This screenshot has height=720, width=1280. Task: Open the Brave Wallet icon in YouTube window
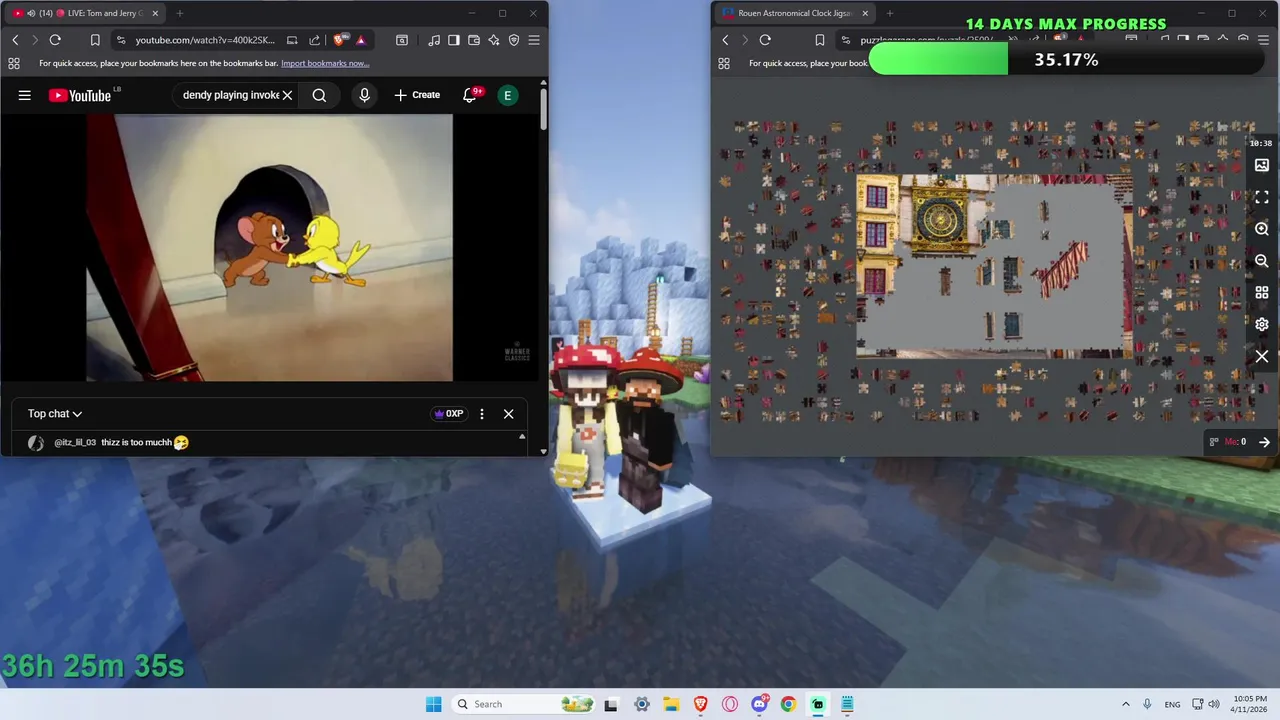474,40
